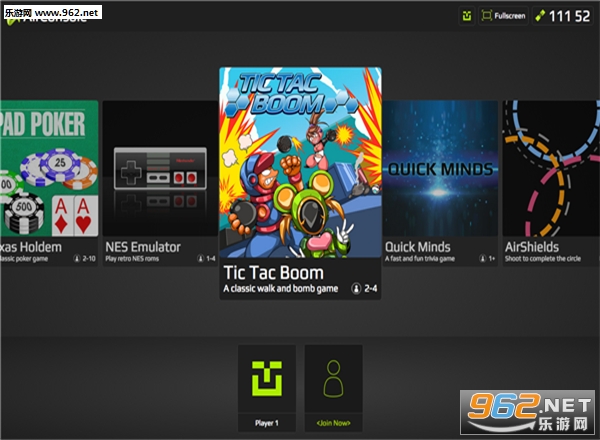Click the 1-4 players icon on NES Emulator
This screenshot has width=600, height=440.
(x=201, y=259)
